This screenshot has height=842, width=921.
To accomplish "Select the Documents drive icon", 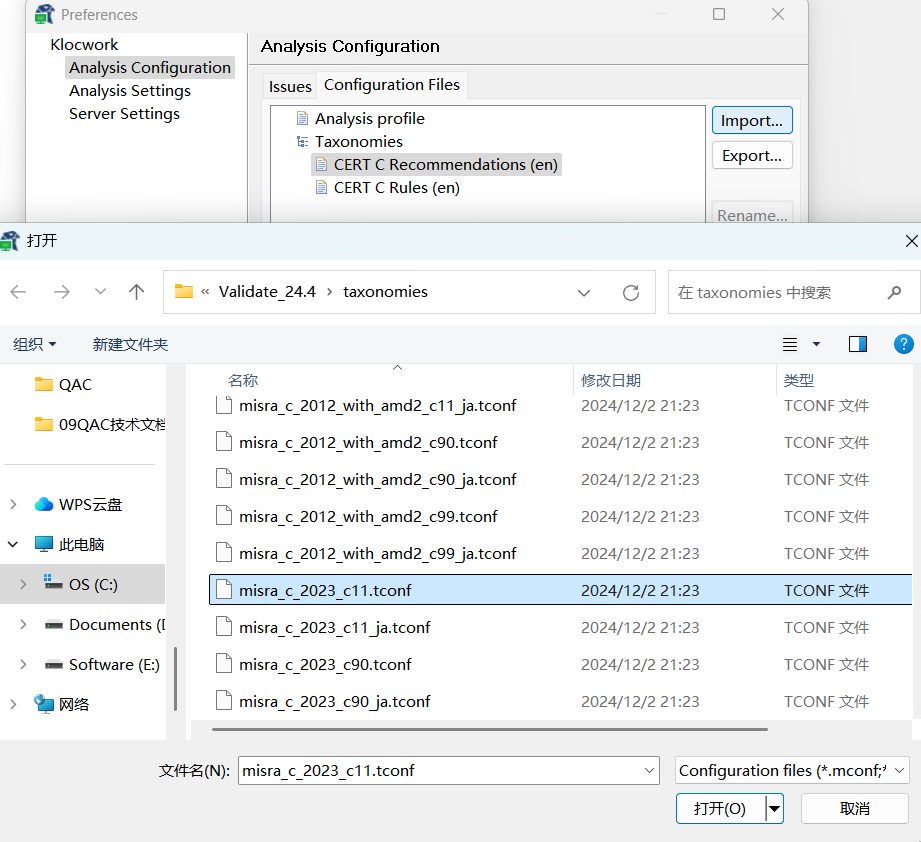I will point(53,625).
